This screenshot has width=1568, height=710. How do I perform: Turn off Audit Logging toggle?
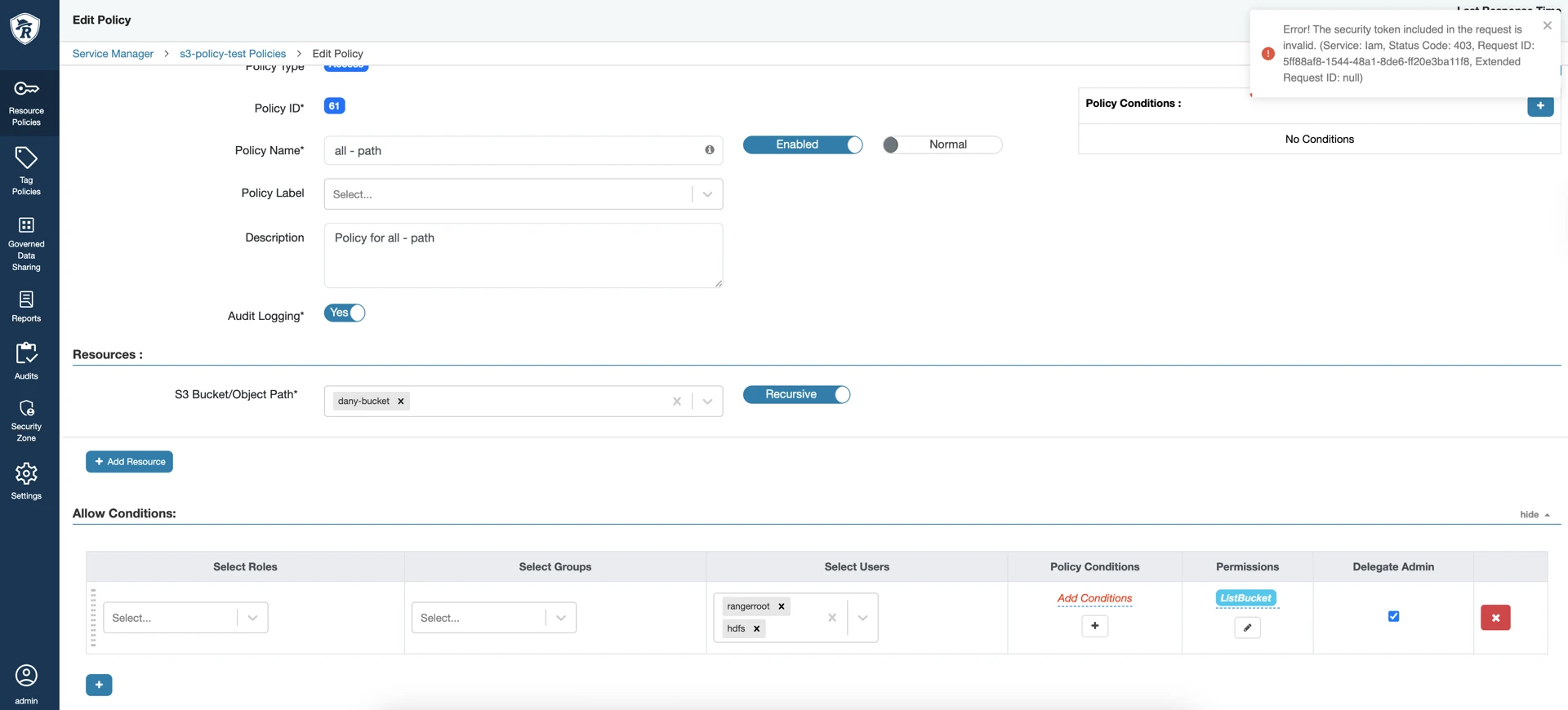(345, 313)
